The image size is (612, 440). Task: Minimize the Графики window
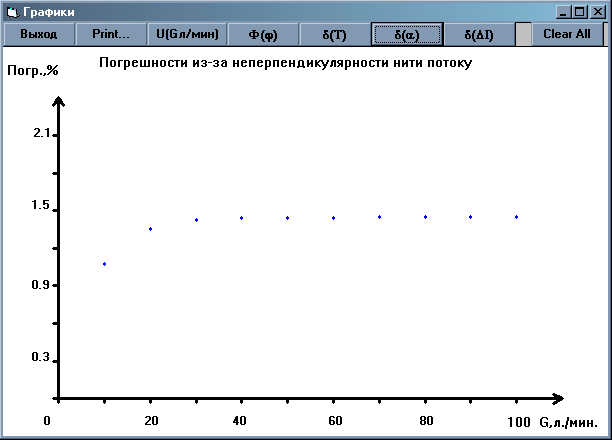tap(563, 12)
